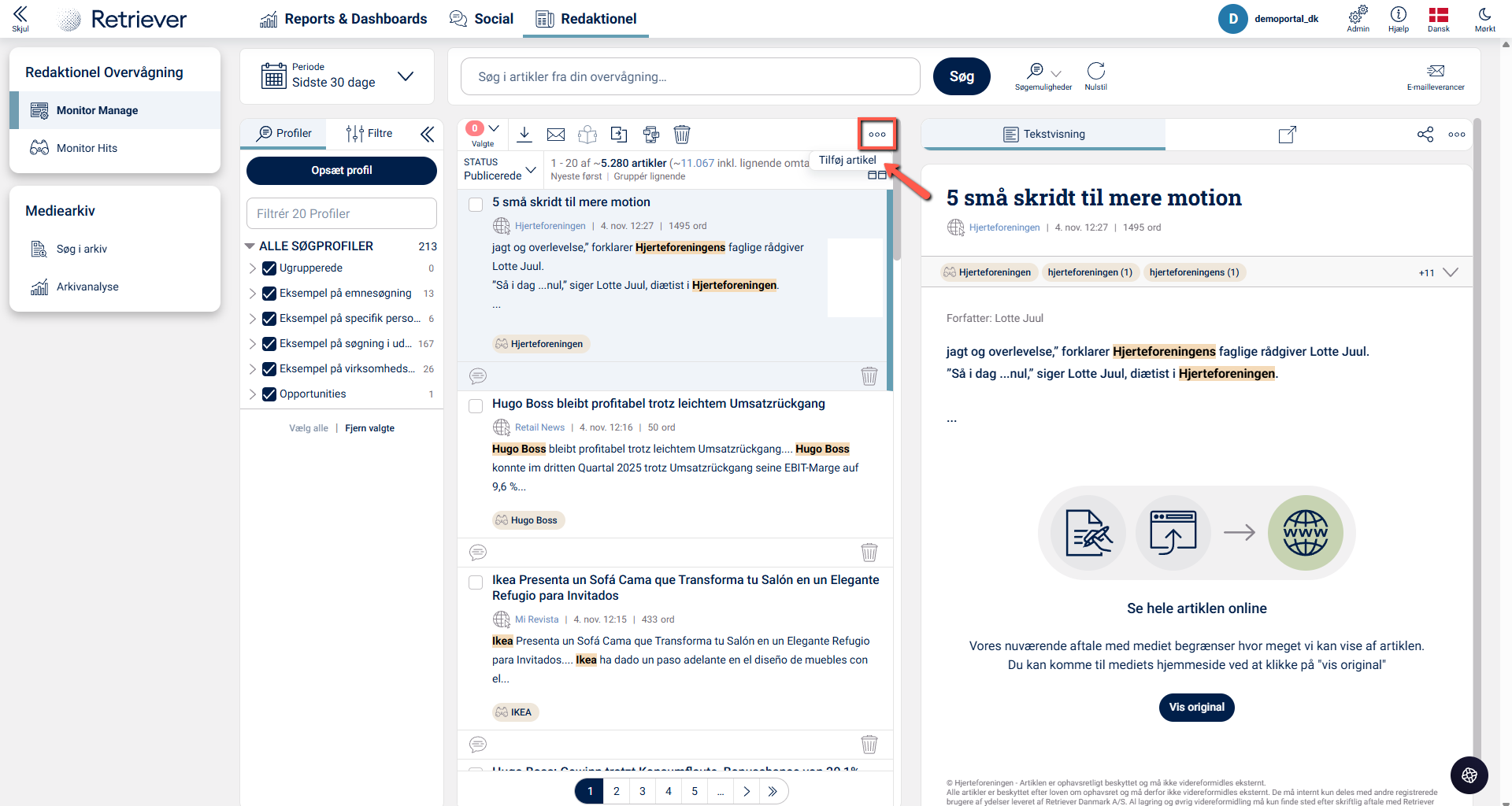Expand the Ugrupperede tree node
Image resolution: width=1512 pixels, height=806 pixels.
253,268
